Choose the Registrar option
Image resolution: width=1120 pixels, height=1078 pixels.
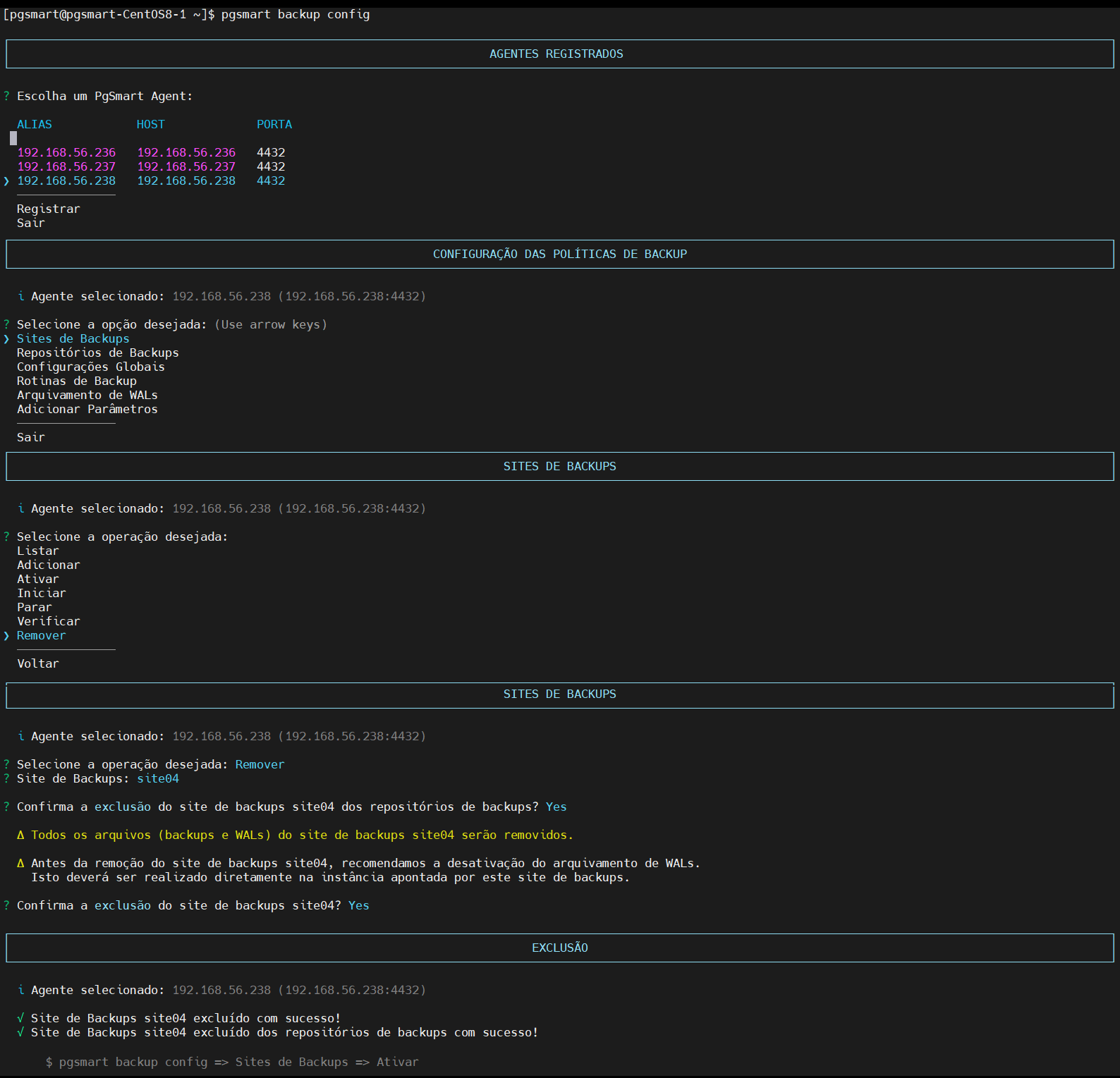49,209
